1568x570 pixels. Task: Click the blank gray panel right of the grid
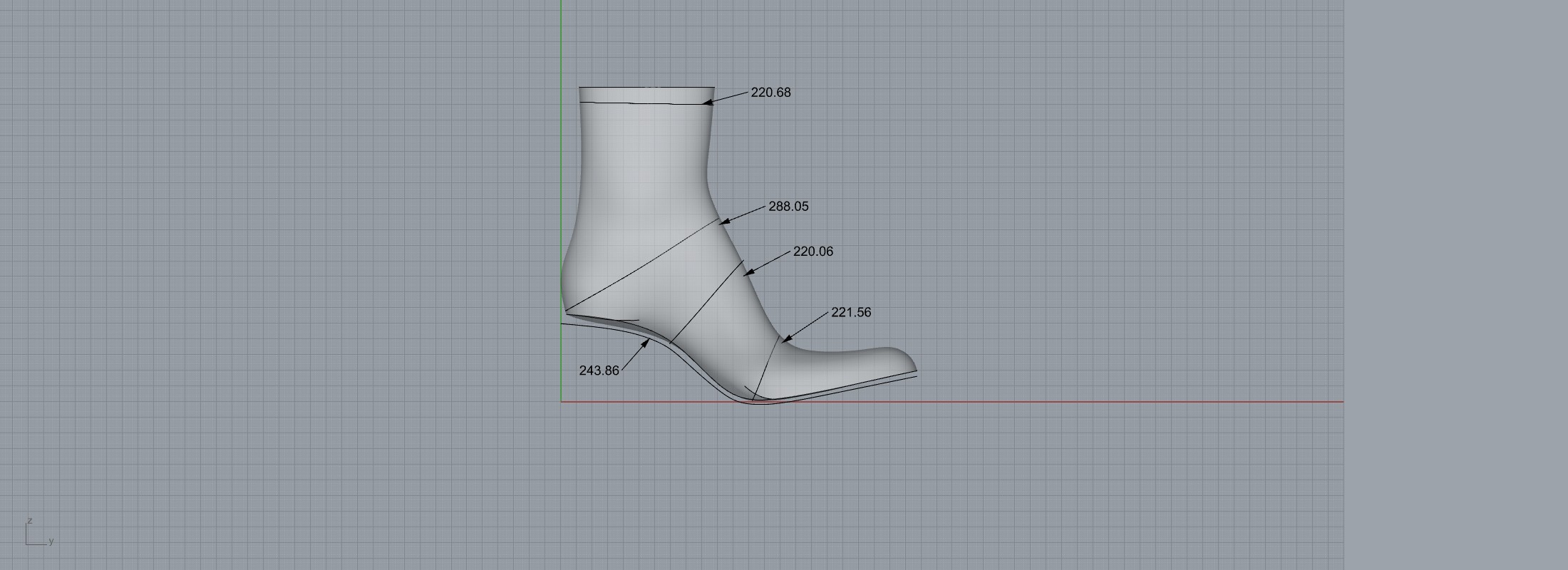[x=1454, y=285]
